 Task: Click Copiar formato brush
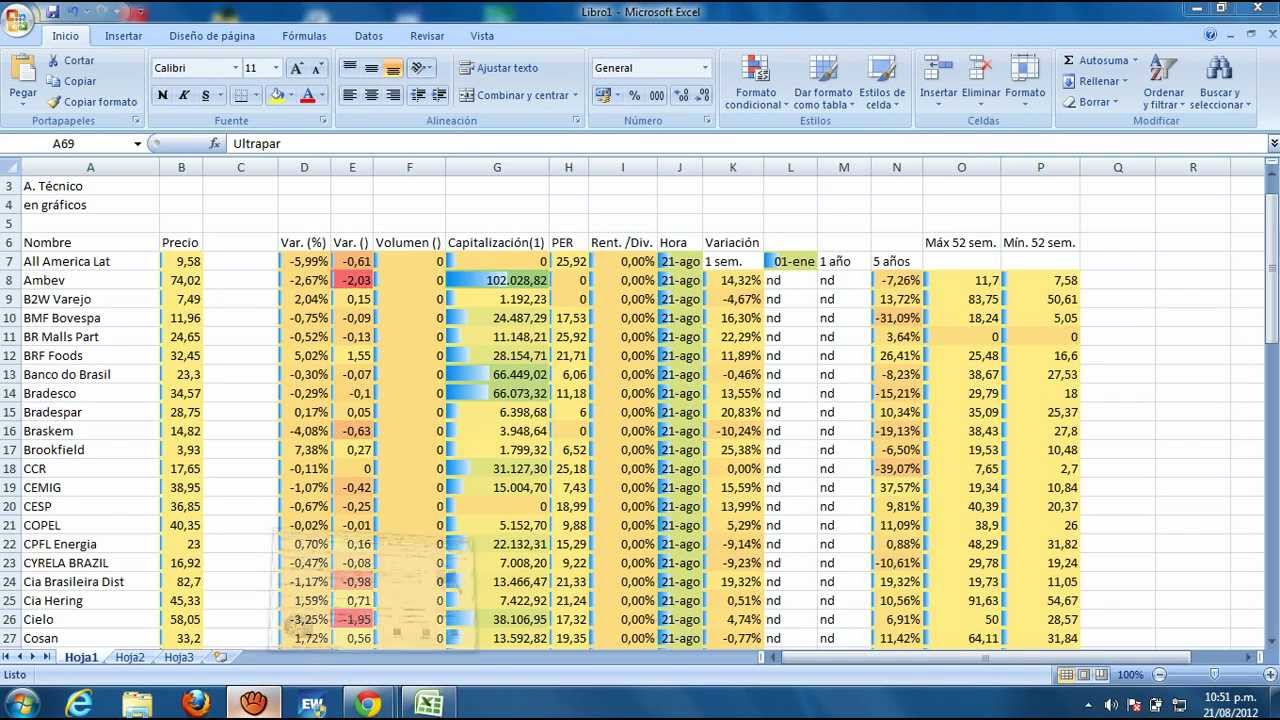click(x=92, y=102)
